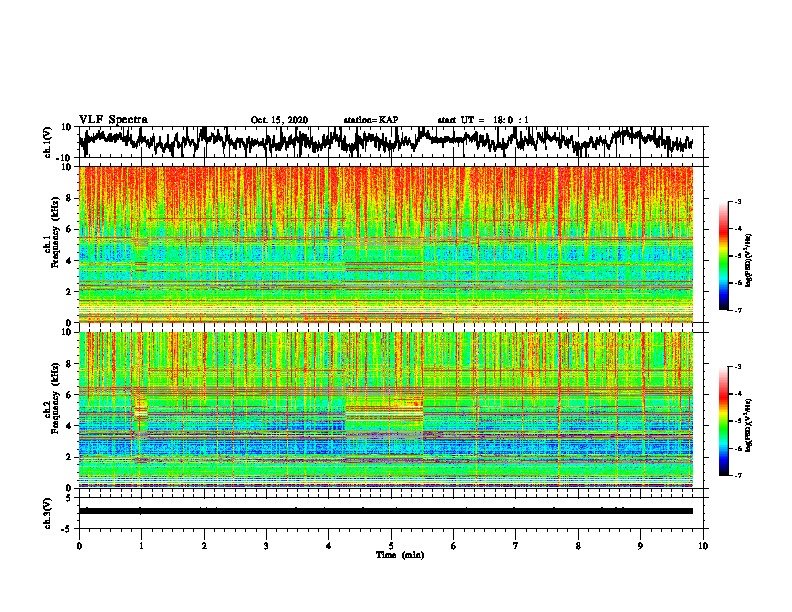Select the "start UT = 18:0 :1" text
Image resolution: width=792 pixels, height=612 pixels.
point(483,120)
